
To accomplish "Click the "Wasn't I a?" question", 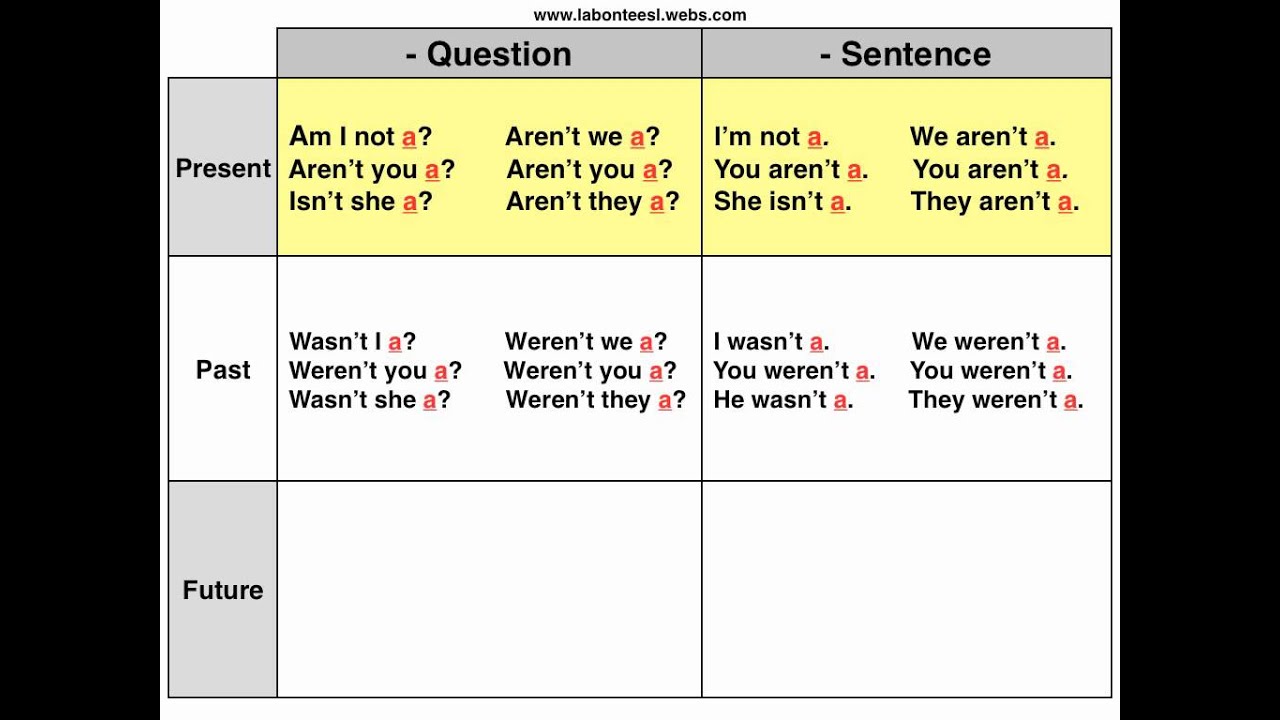I will tap(352, 342).
